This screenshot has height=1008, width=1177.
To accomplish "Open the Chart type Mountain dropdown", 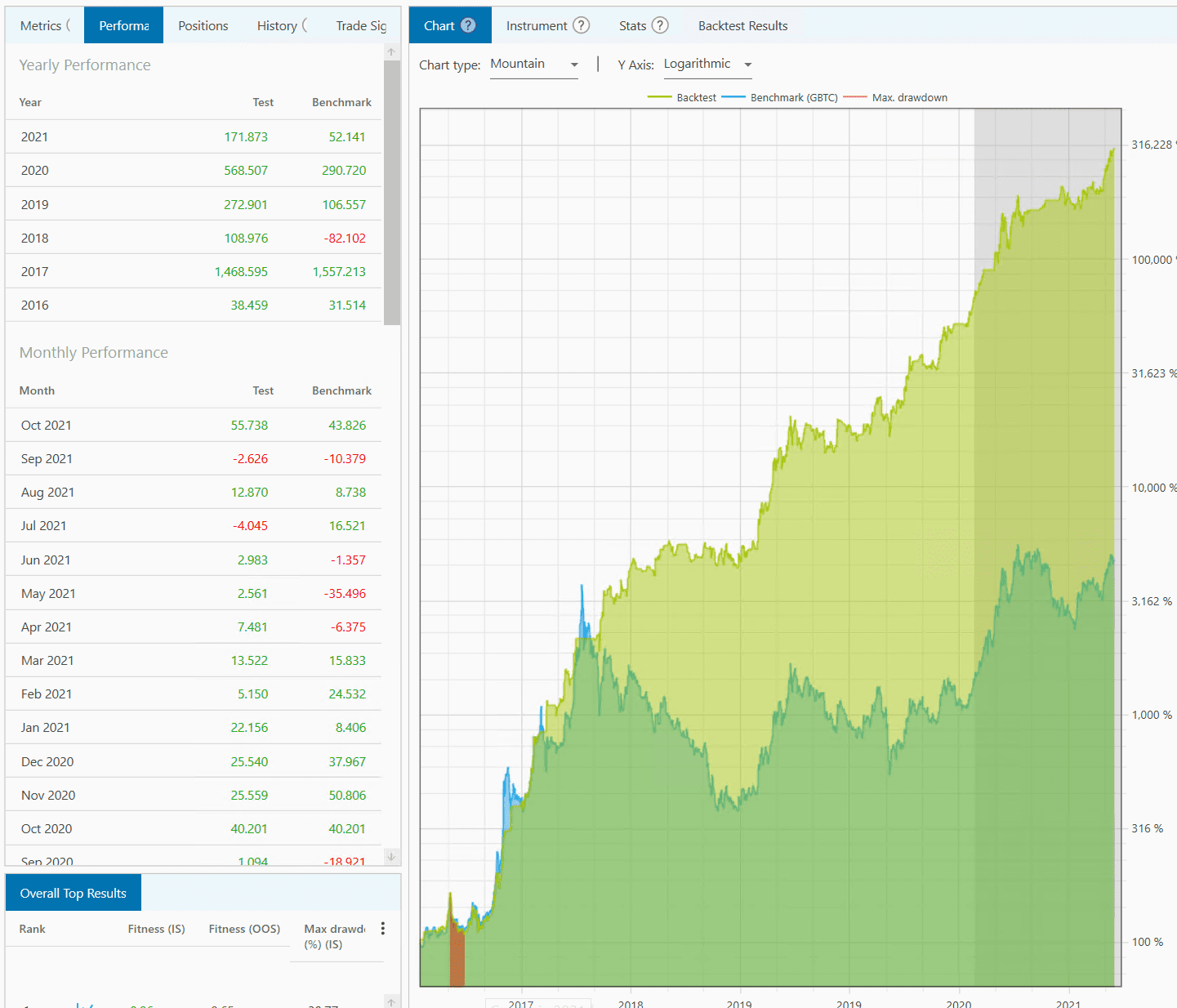I will point(534,65).
